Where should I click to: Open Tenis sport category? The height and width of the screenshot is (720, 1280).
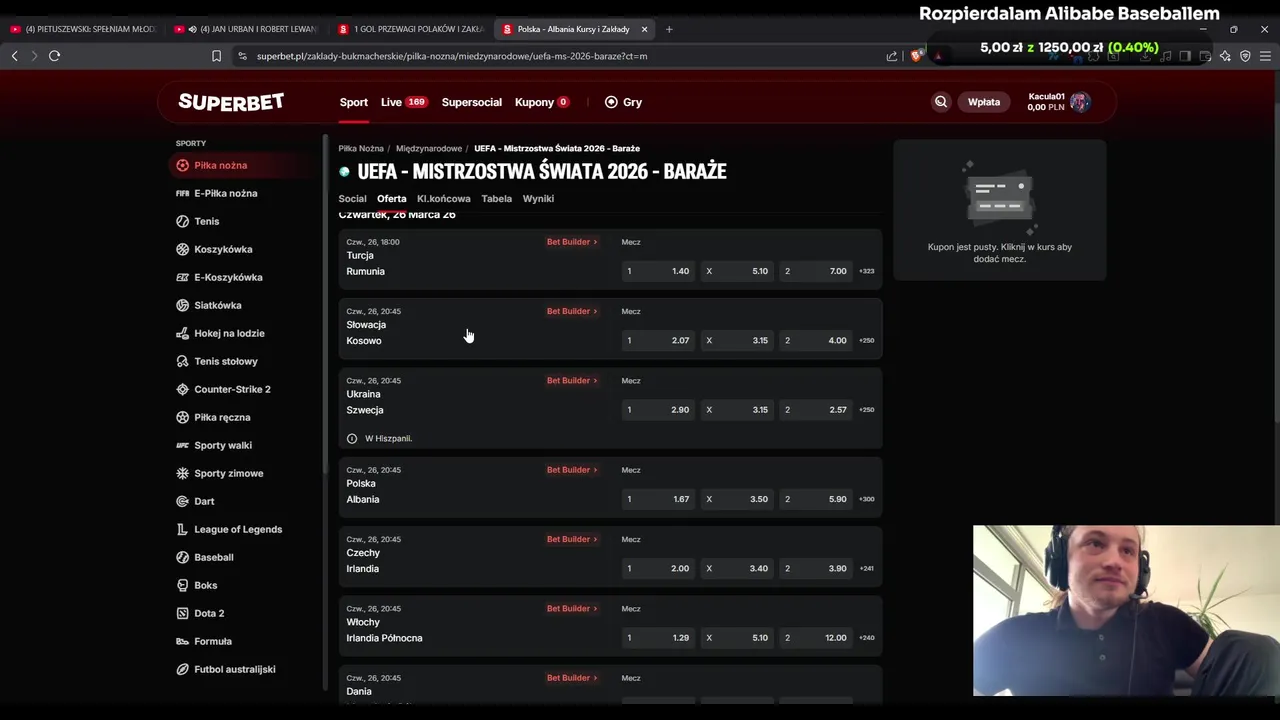coord(206,221)
